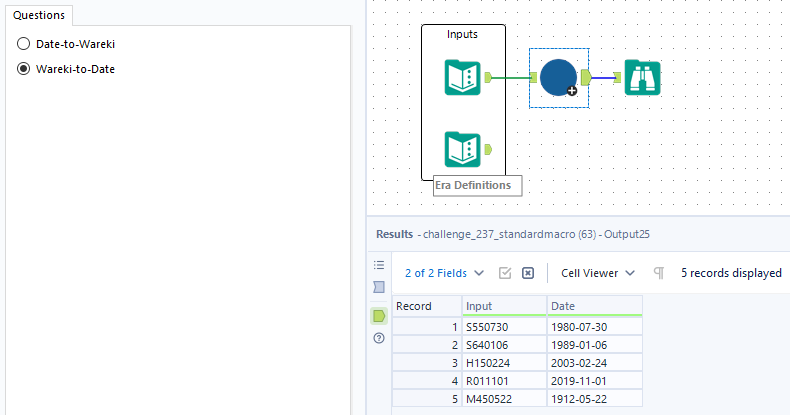Select record row number 5
Screen dimensions: 790x415
tap(427, 399)
